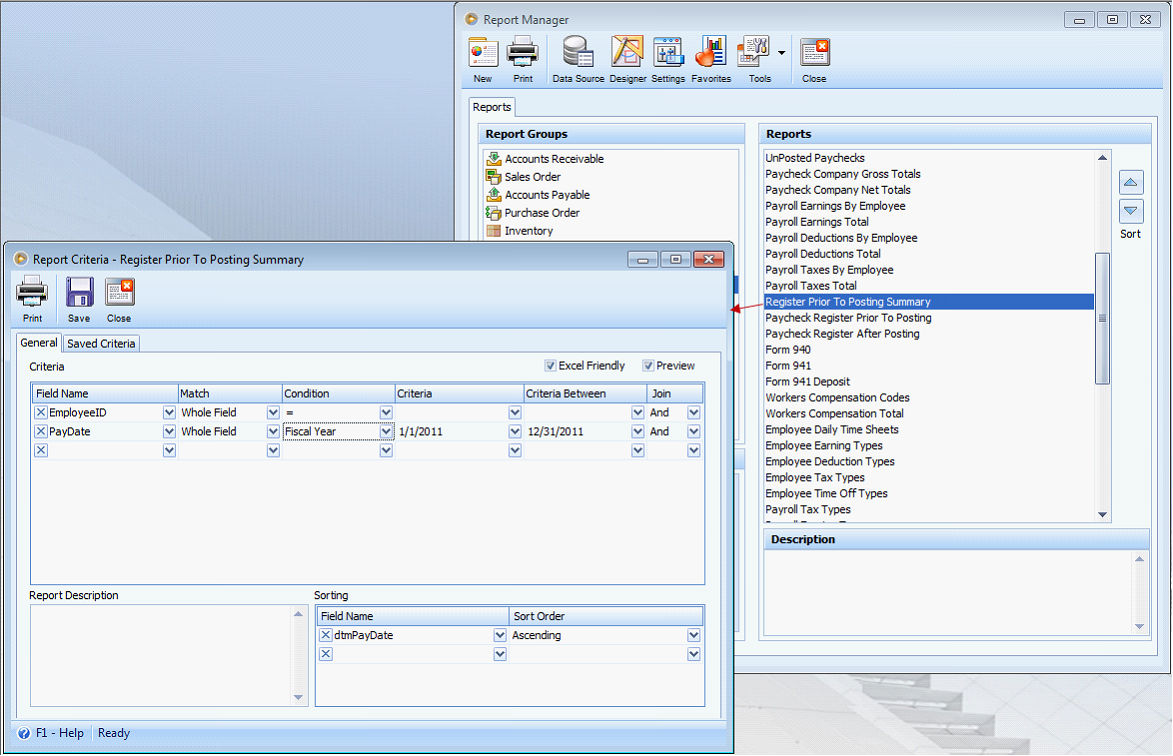Expand the EmployeeID field name dropdown
Viewport: 1173px width, 756px height.
coord(169,412)
